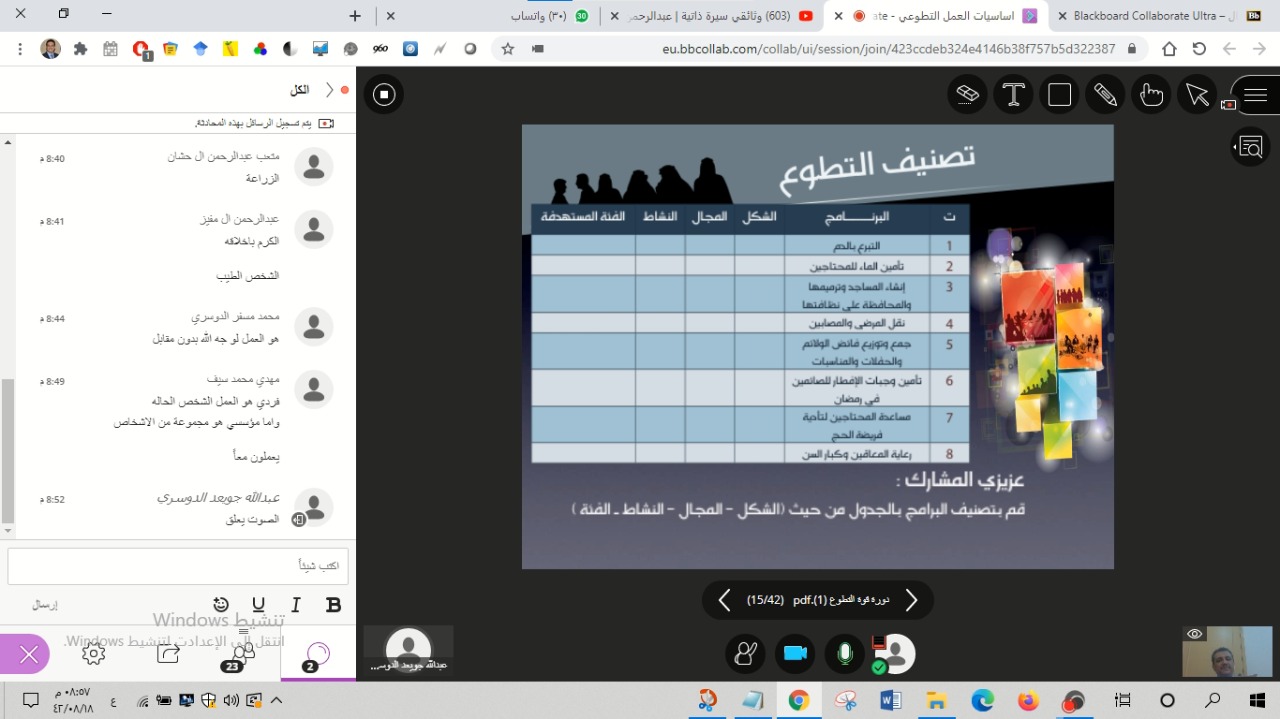1280x719 pixels.
Task: Open my status and settings avatar
Action: tap(895, 653)
